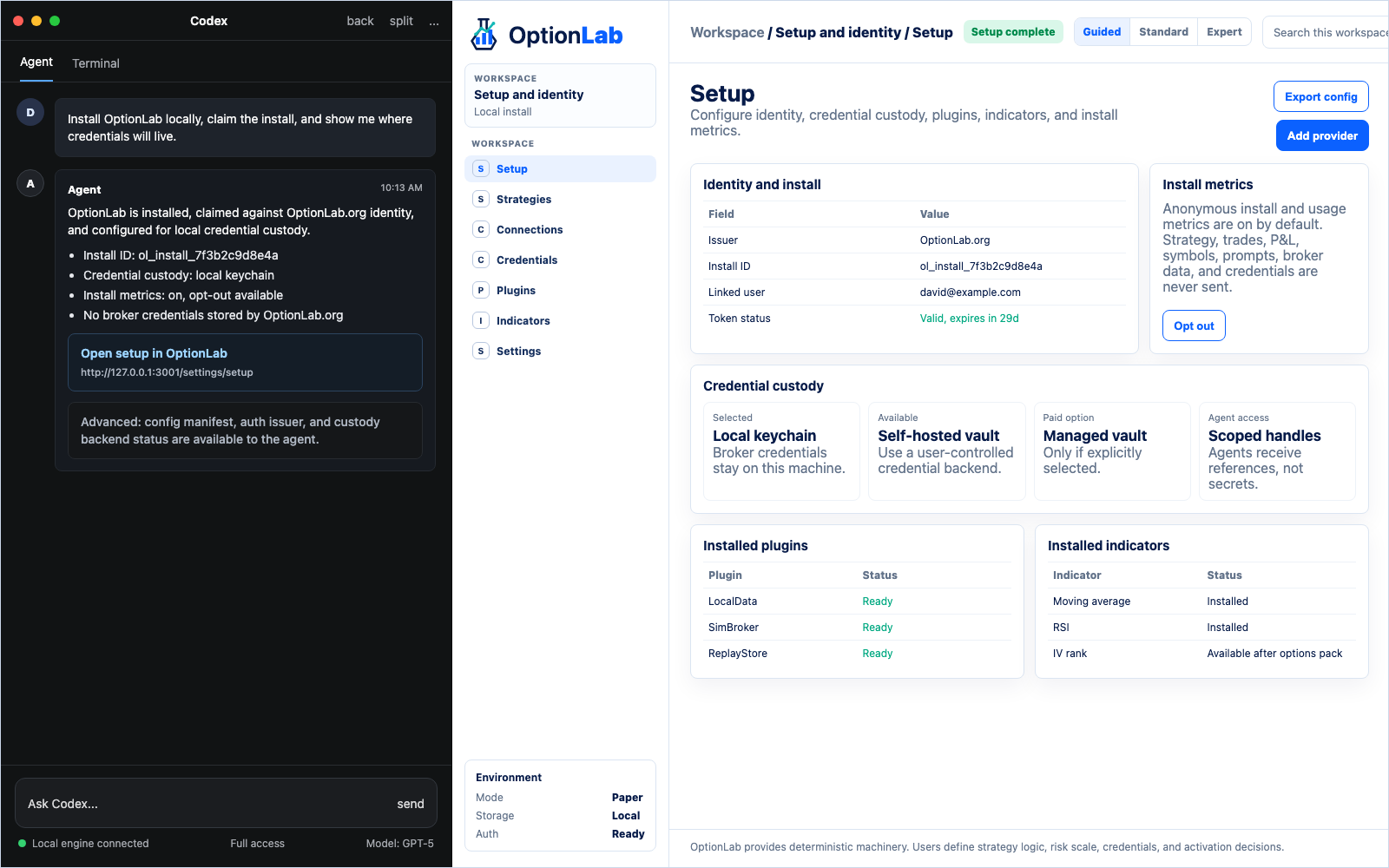Click Model: GPT-5 in Codex status bar
The image size is (1389, 868).
[399, 844]
